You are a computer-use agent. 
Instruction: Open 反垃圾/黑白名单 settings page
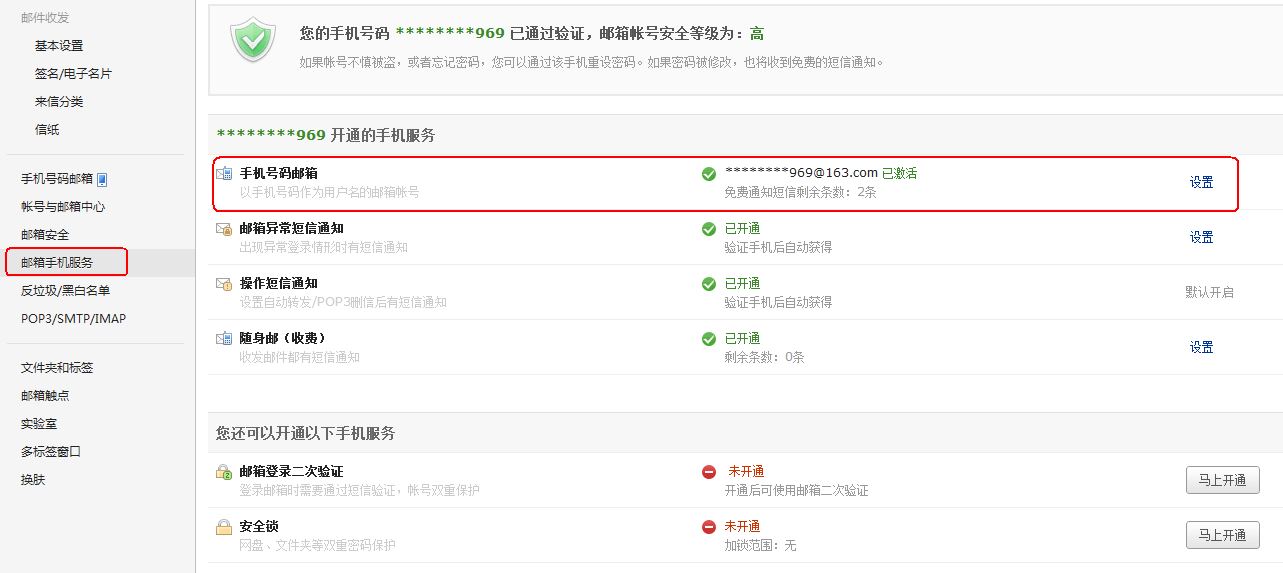(65, 291)
